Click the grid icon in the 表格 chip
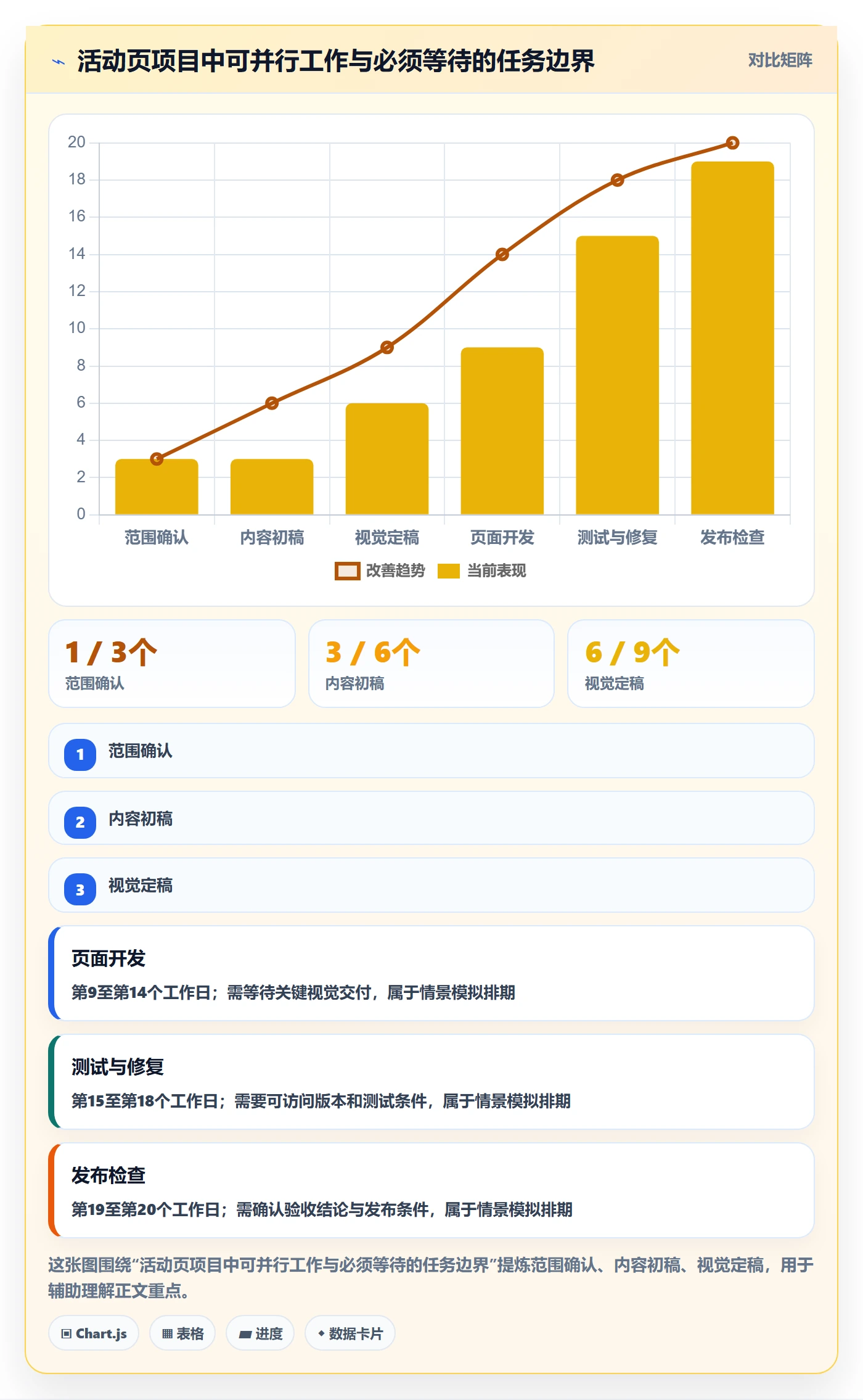 (x=167, y=1334)
